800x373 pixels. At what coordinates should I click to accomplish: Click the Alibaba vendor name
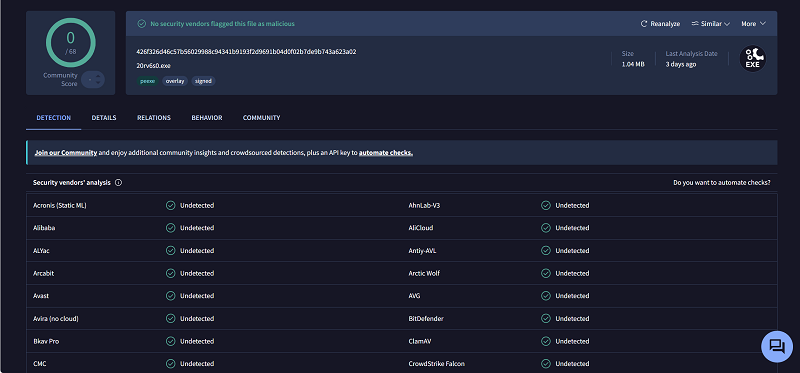click(x=44, y=228)
